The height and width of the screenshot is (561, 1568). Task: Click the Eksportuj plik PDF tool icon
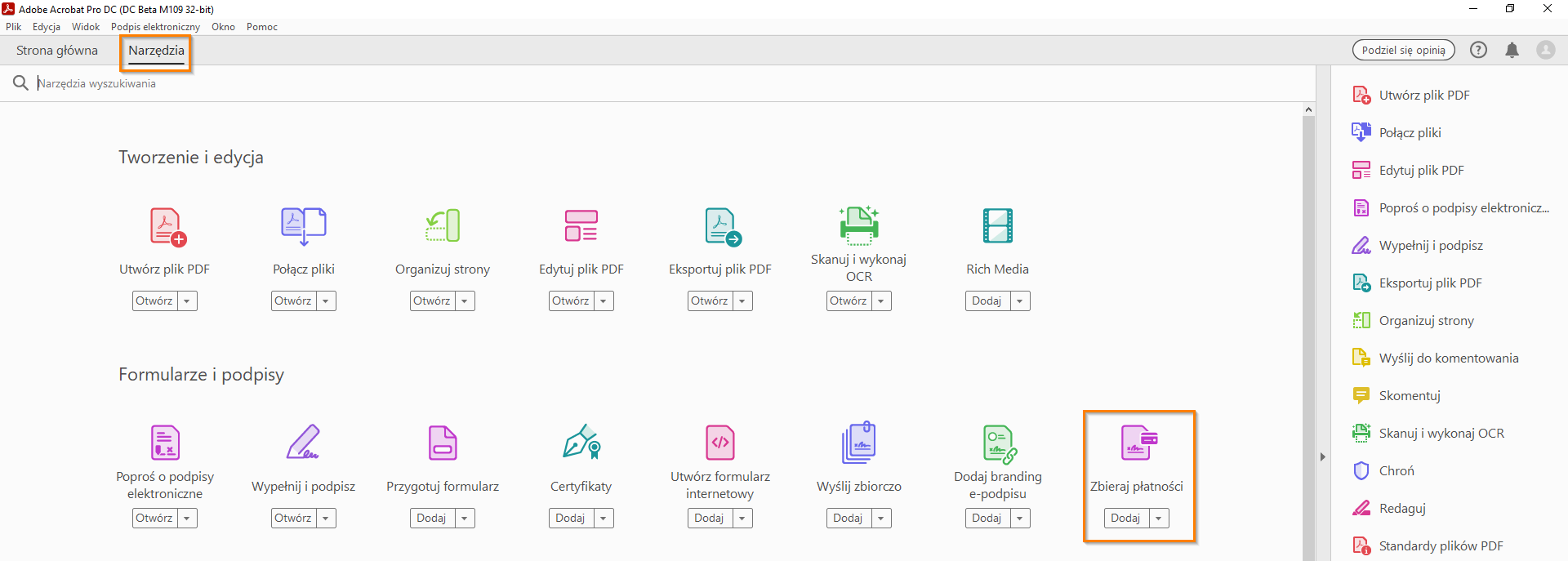(722, 226)
